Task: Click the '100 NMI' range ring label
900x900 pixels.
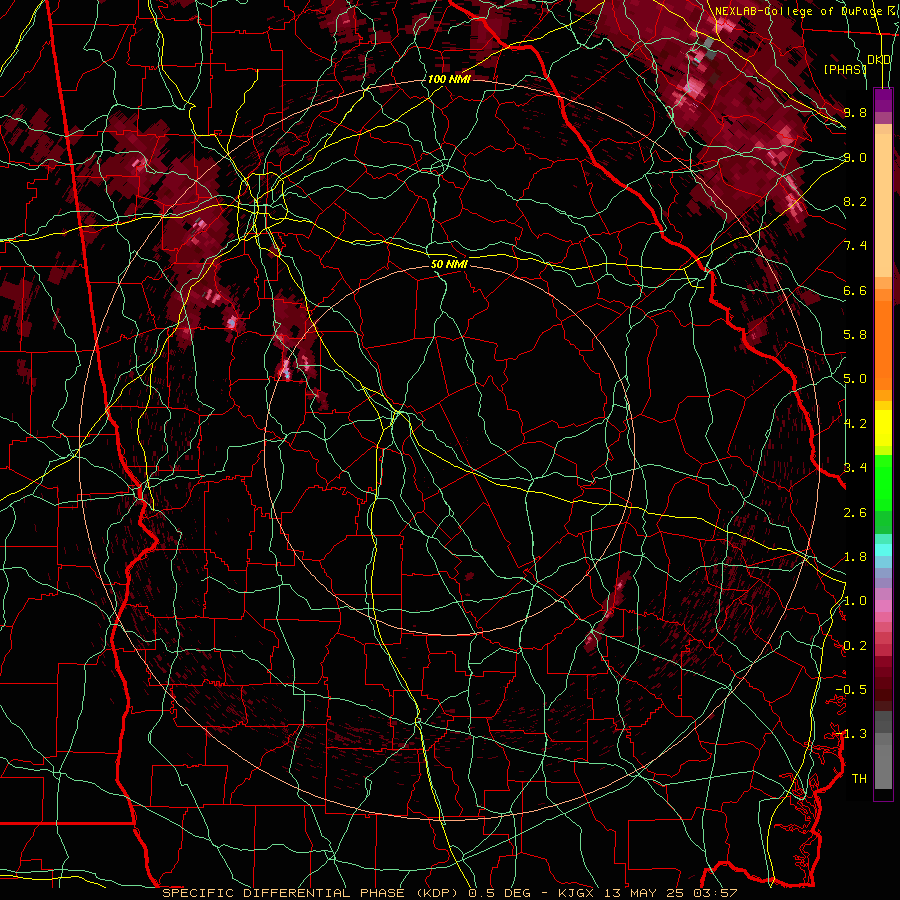Action: (x=449, y=79)
